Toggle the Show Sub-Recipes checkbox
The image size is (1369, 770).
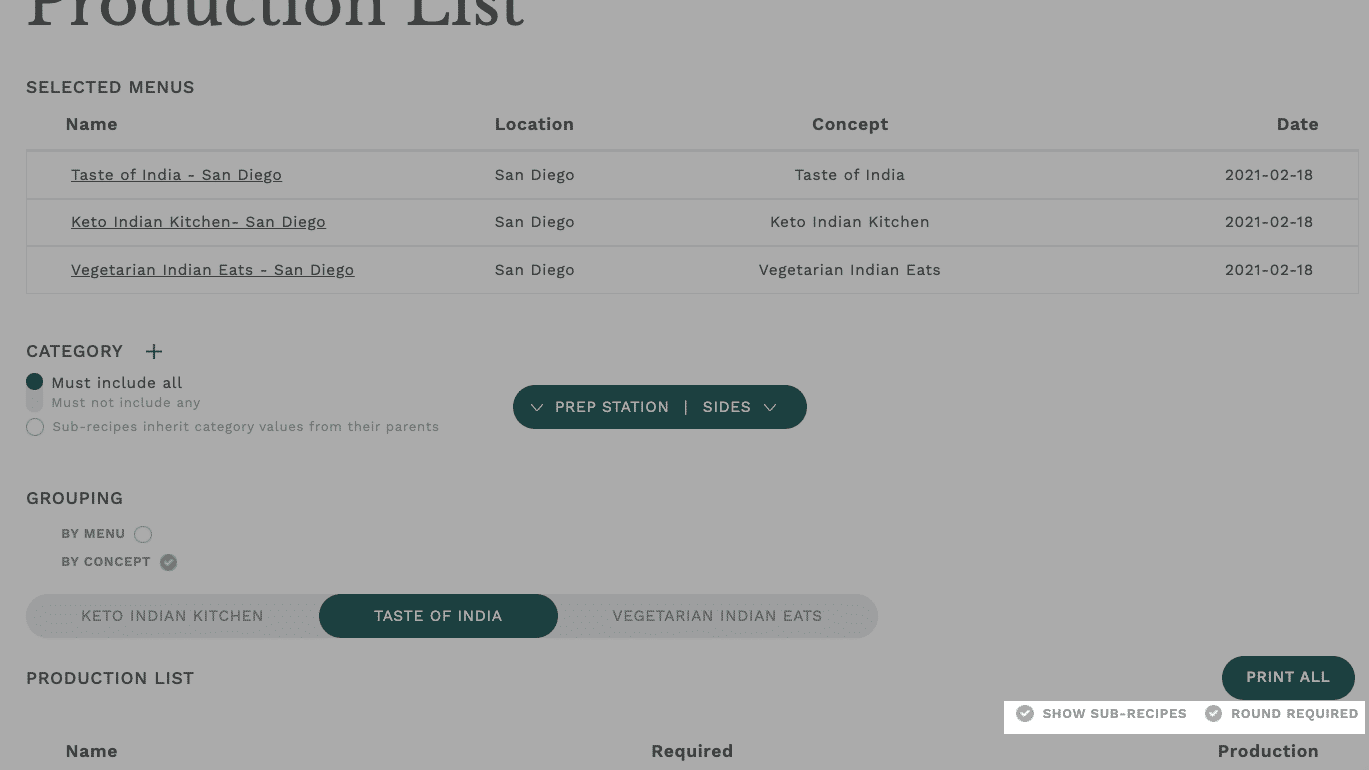coord(1025,714)
